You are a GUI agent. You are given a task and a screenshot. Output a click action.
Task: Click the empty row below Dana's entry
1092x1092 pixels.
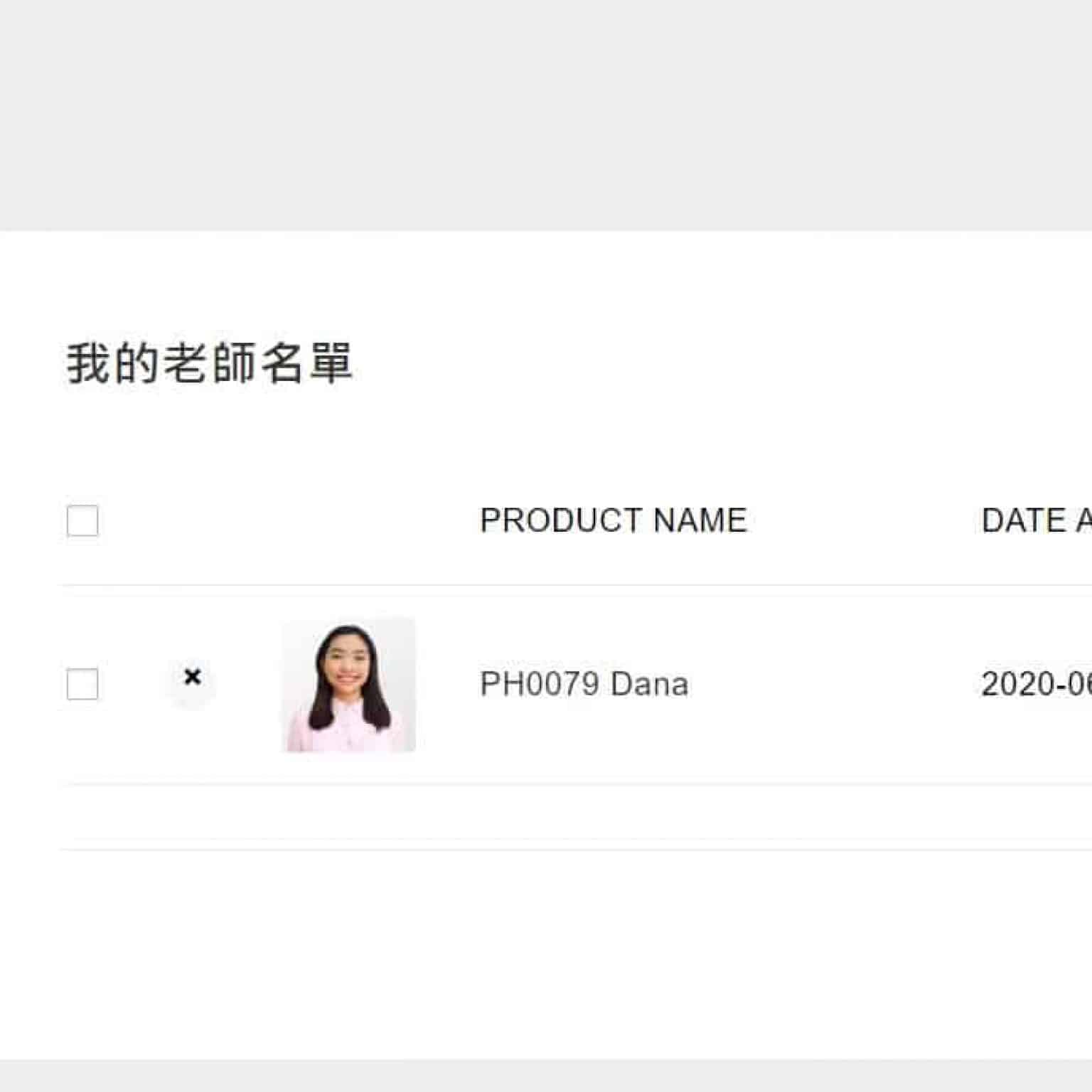(x=577, y=817)
